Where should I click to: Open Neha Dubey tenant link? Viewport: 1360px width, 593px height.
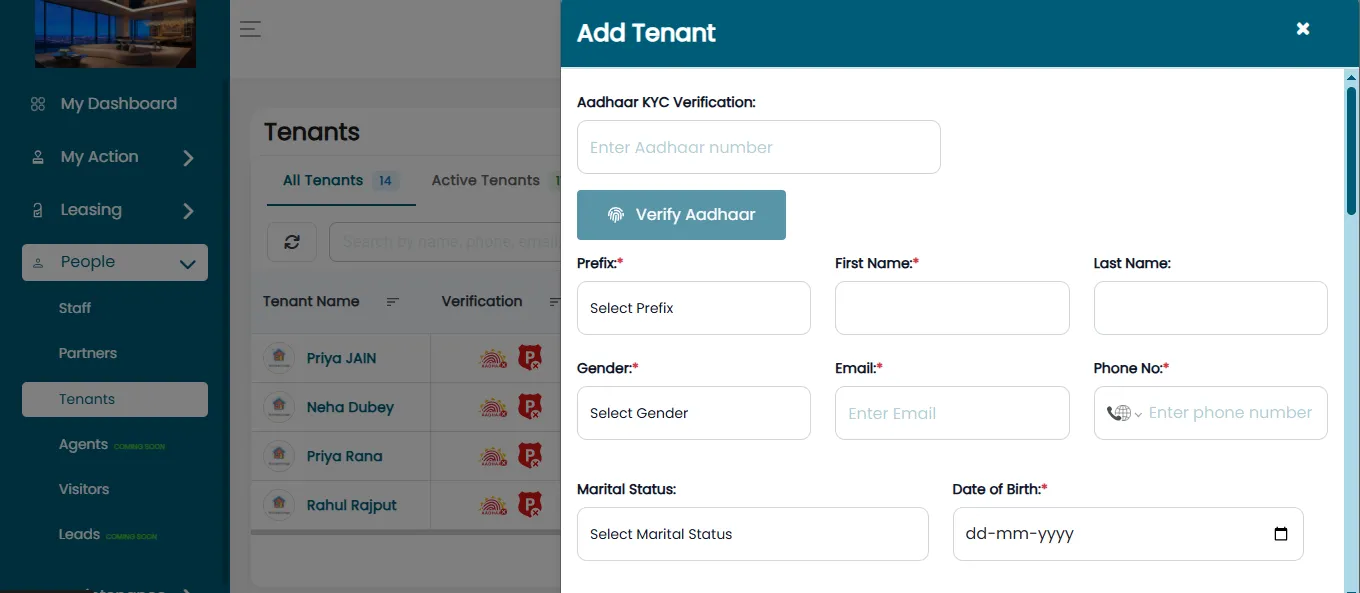coord(350,407)
